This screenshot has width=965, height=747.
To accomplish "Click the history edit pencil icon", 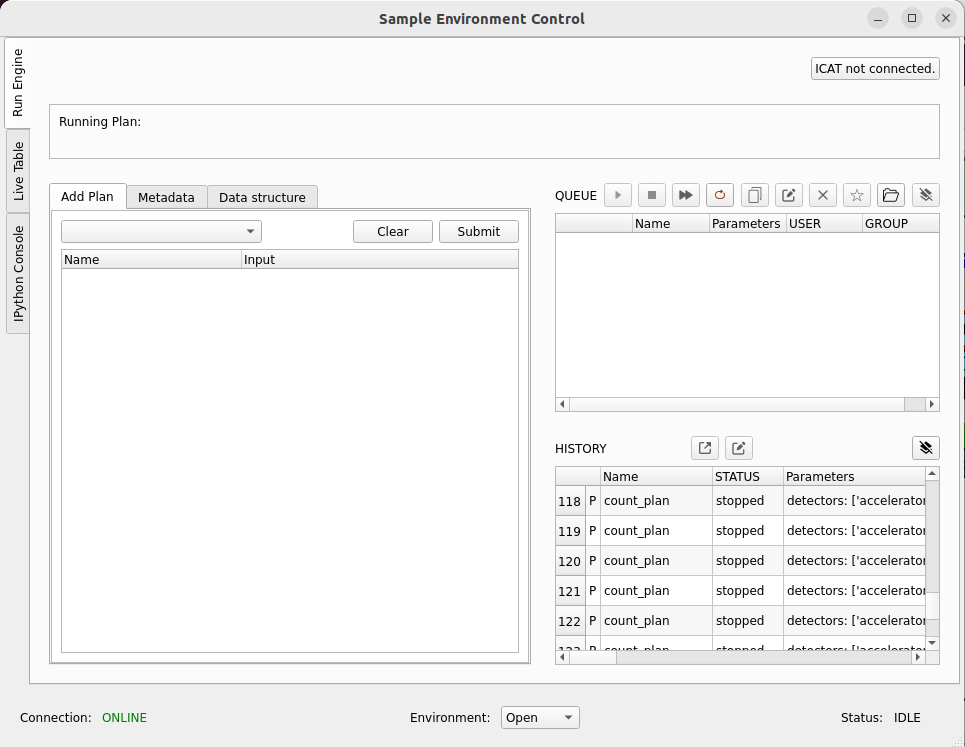I will click(739, 448).
